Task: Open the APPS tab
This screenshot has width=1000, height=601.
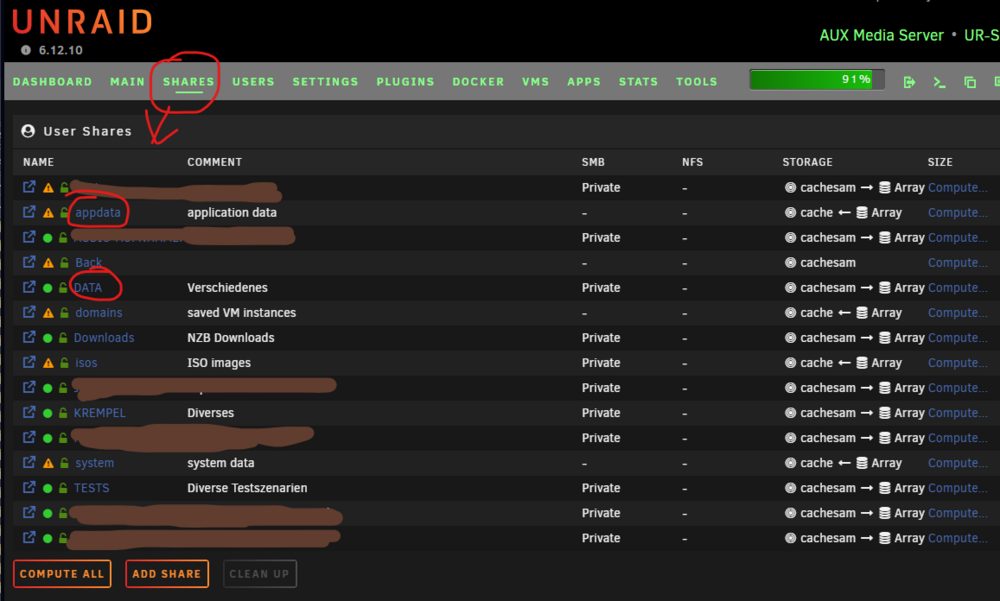Action: [x=584, y=82]
